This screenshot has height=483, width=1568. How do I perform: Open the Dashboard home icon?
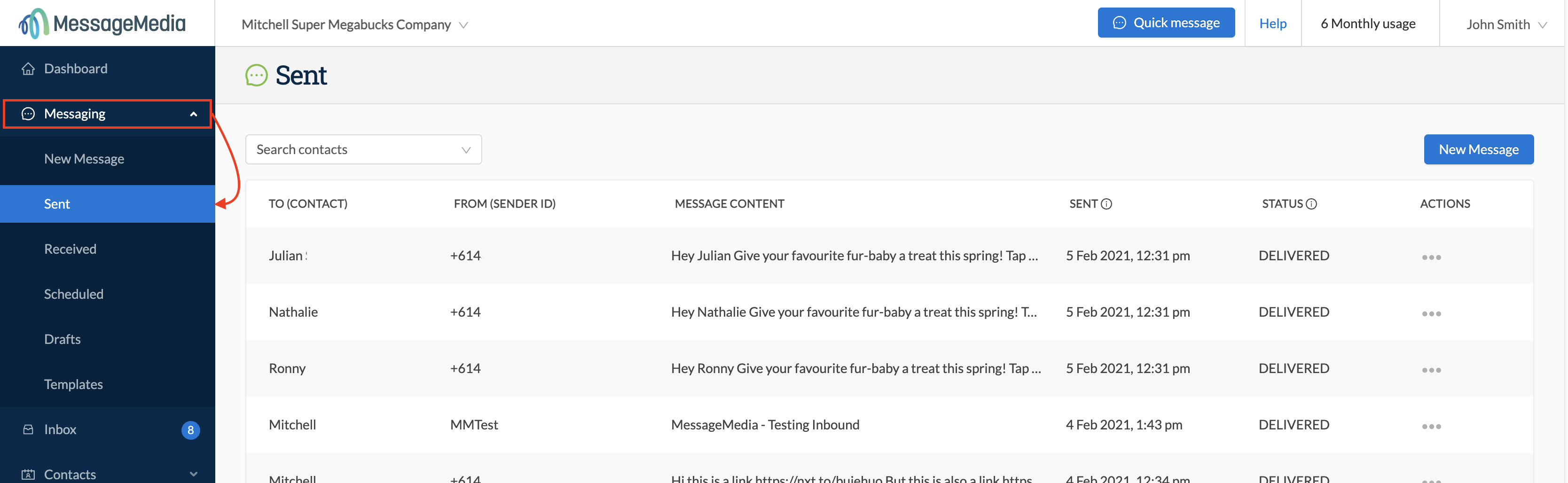[x=28, y=69]
